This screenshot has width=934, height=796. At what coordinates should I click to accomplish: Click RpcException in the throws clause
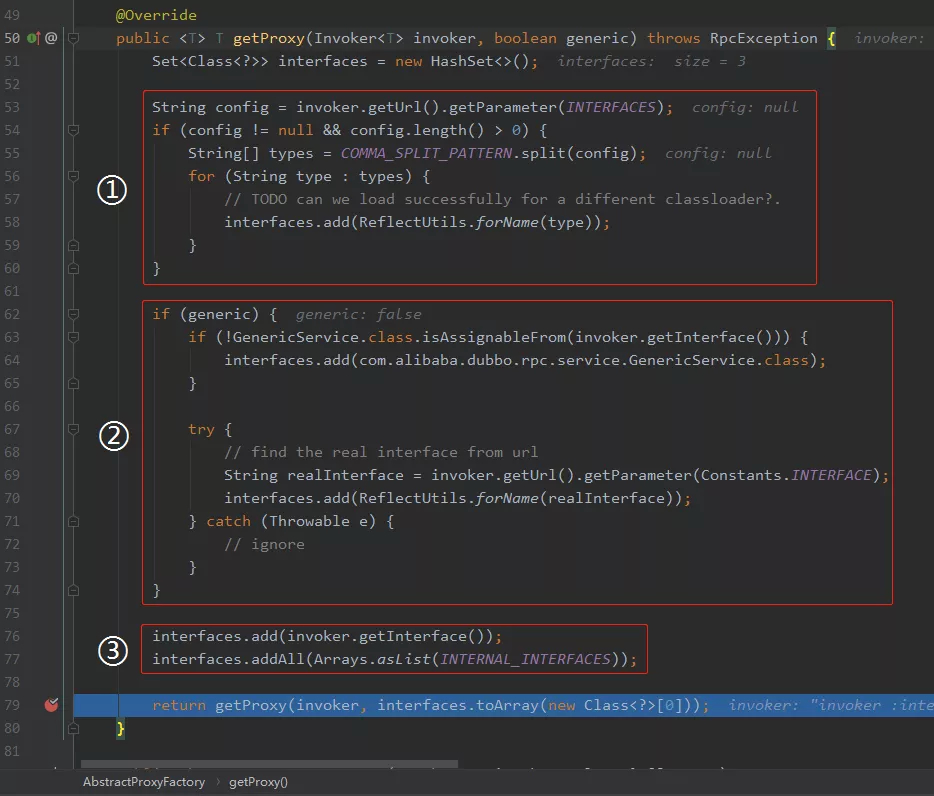tap(764, 38)
